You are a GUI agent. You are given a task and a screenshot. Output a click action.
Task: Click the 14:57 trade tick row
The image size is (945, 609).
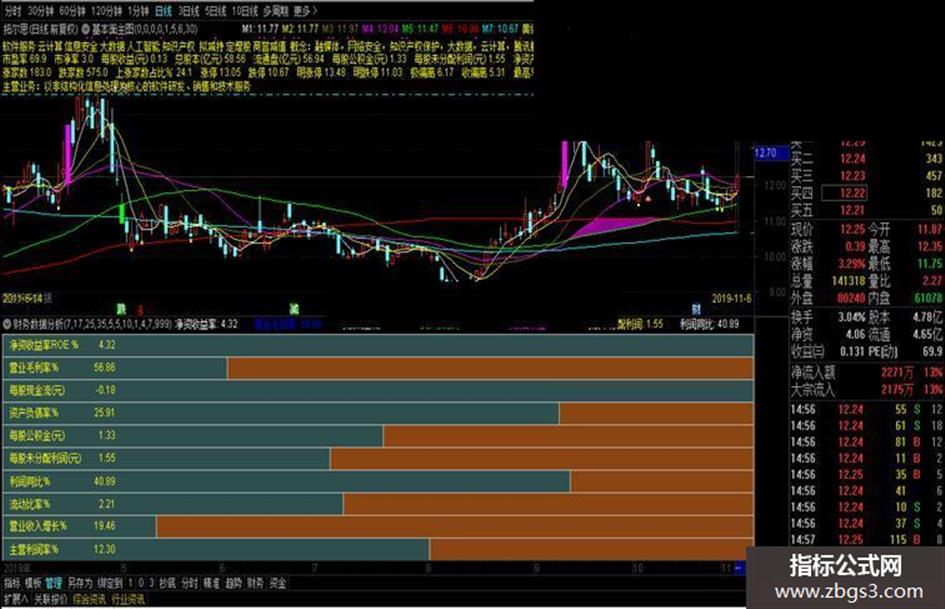[x=867, y=540]
